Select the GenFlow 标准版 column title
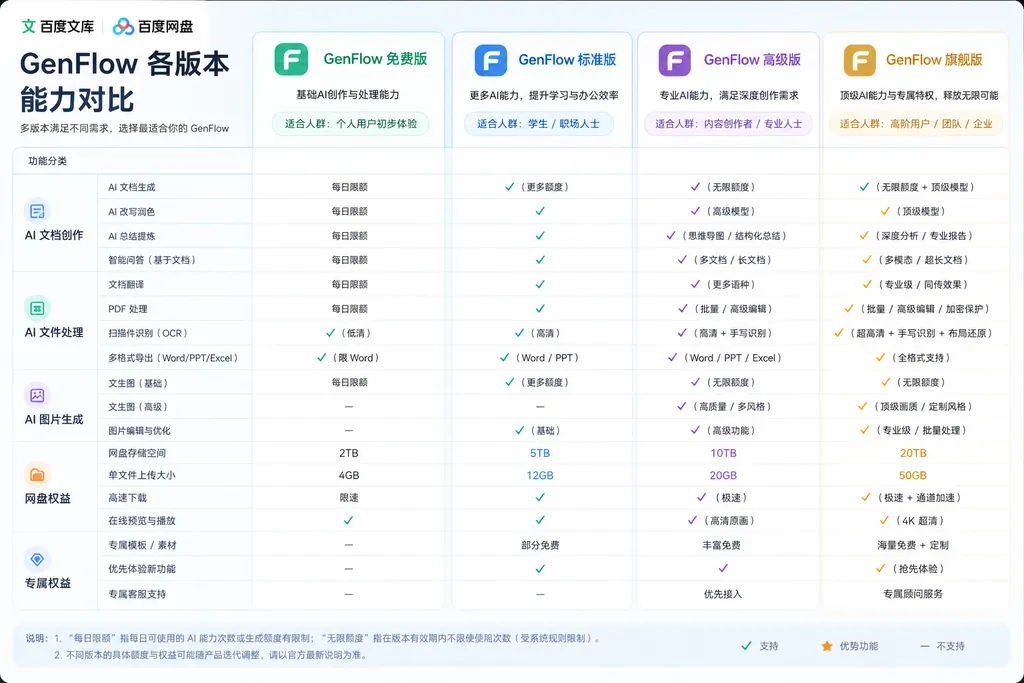1024x683 pixels. pyautogui.click(x=568, y=59)
